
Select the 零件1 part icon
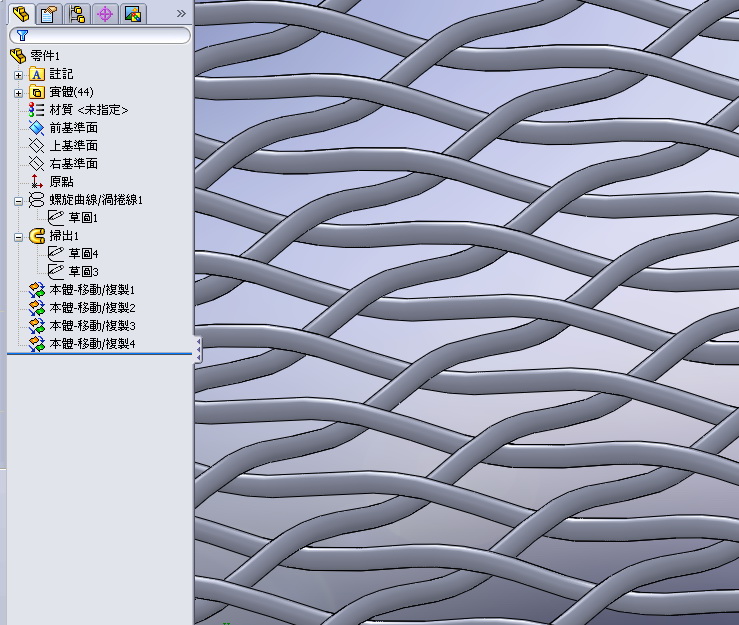tap(18, 56)
